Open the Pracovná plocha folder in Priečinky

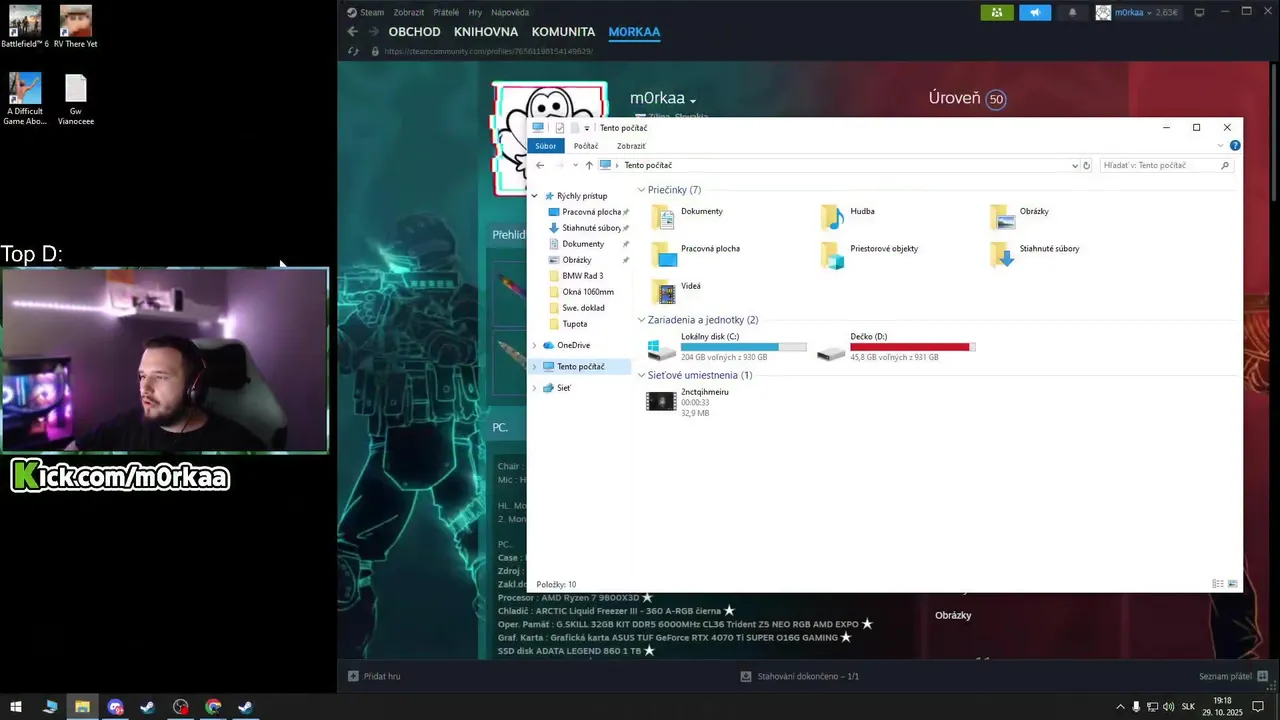pos(696,252)
